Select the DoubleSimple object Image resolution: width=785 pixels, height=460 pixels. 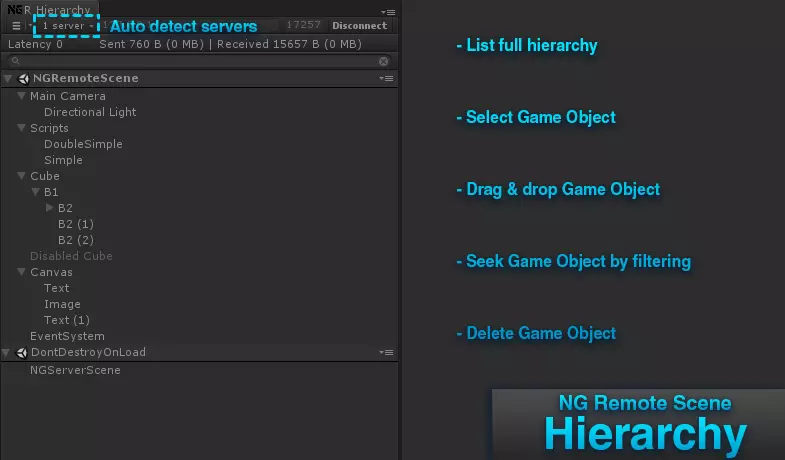[x=83, y=144]
